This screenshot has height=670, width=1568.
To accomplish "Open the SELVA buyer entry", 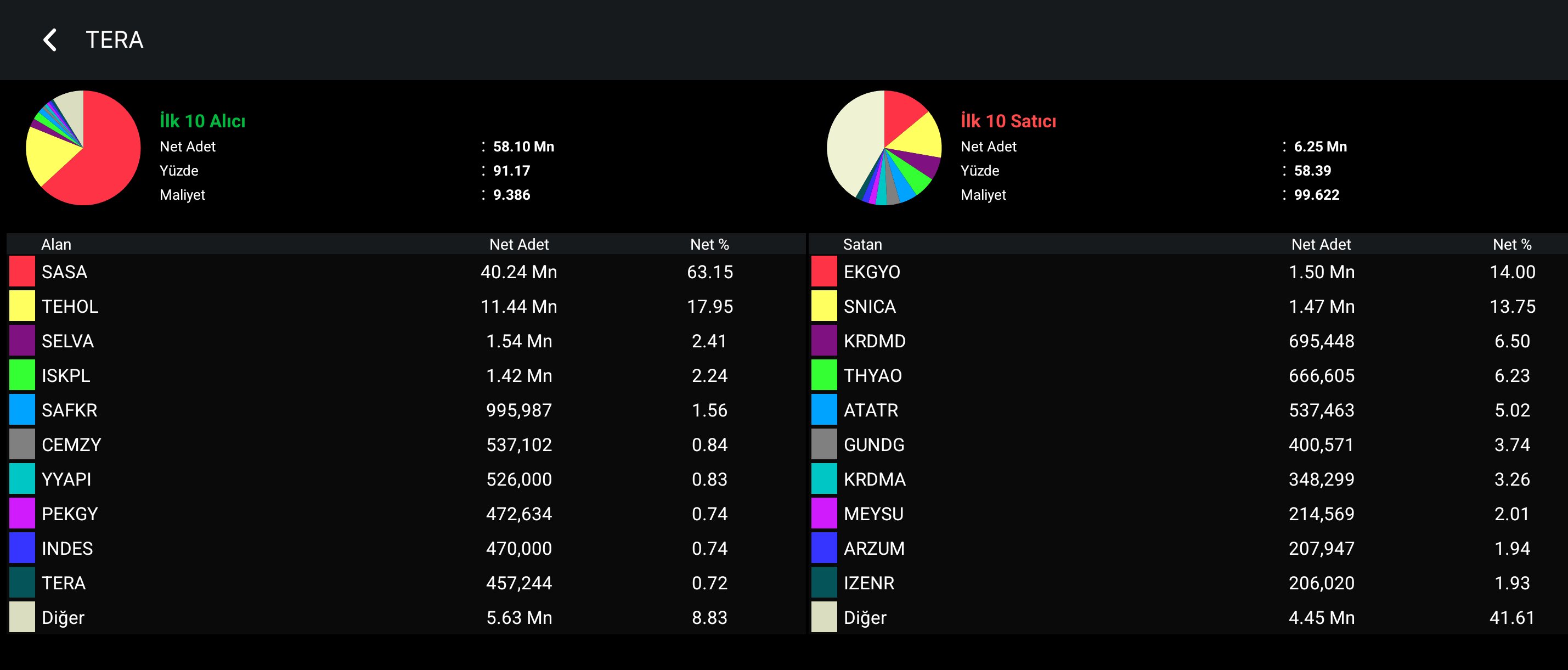I will (x=67, y=341).
